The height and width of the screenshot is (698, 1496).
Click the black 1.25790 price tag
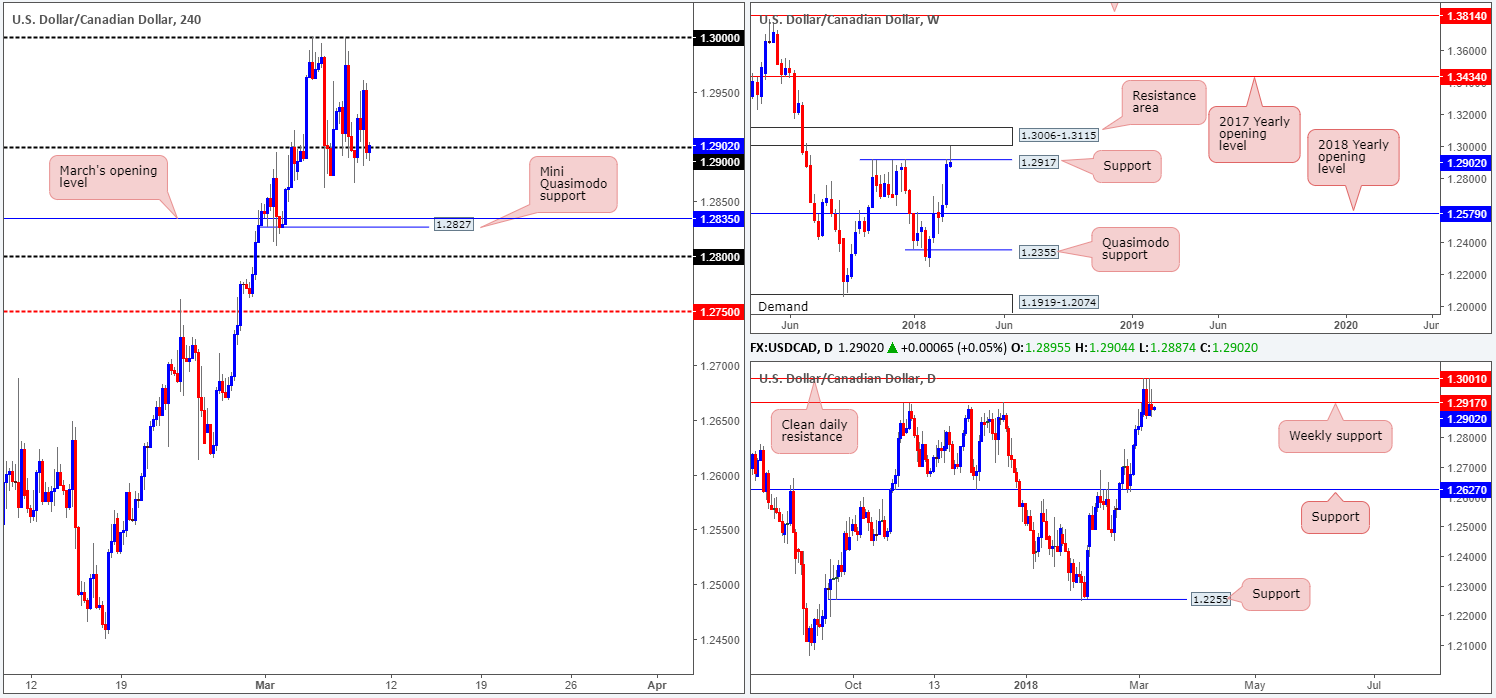point(1465,213)
